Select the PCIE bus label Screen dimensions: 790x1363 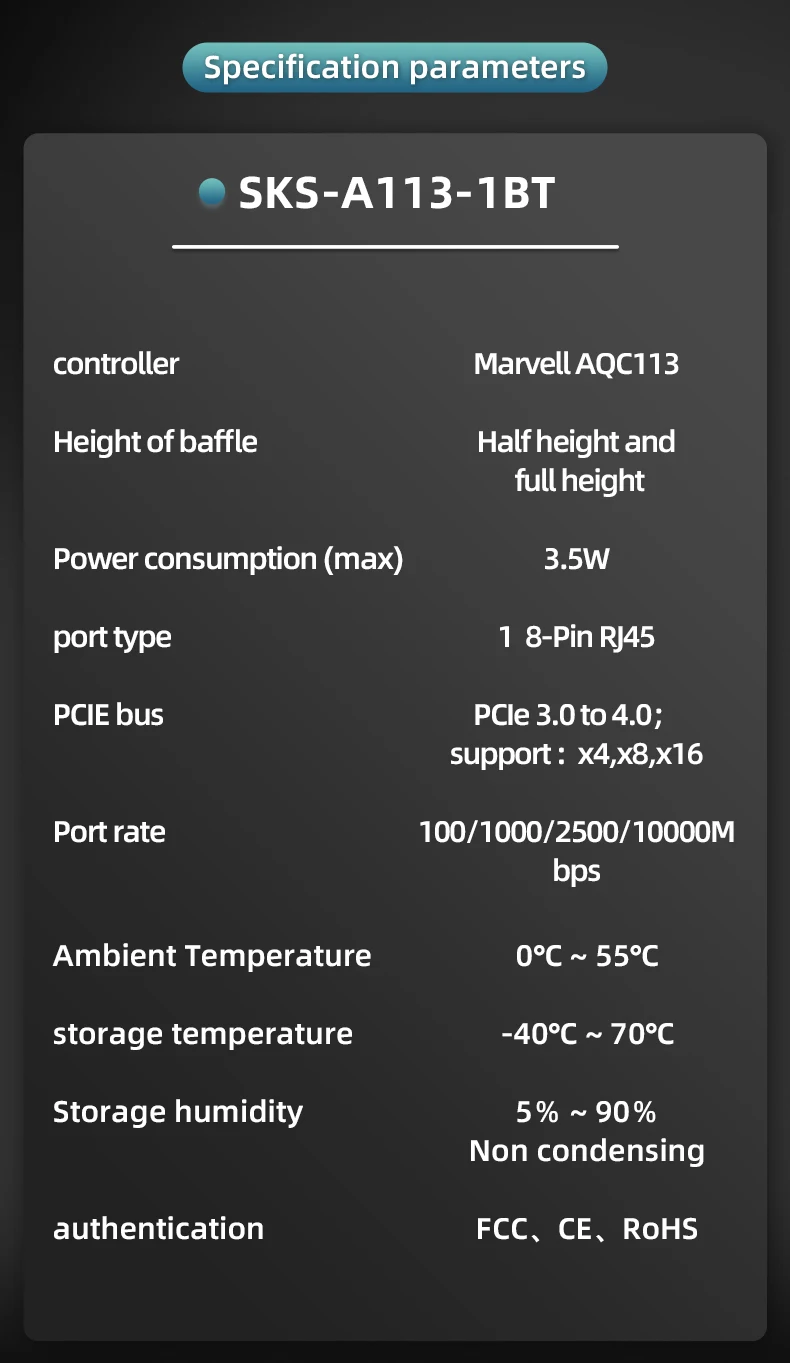point(108,715)
